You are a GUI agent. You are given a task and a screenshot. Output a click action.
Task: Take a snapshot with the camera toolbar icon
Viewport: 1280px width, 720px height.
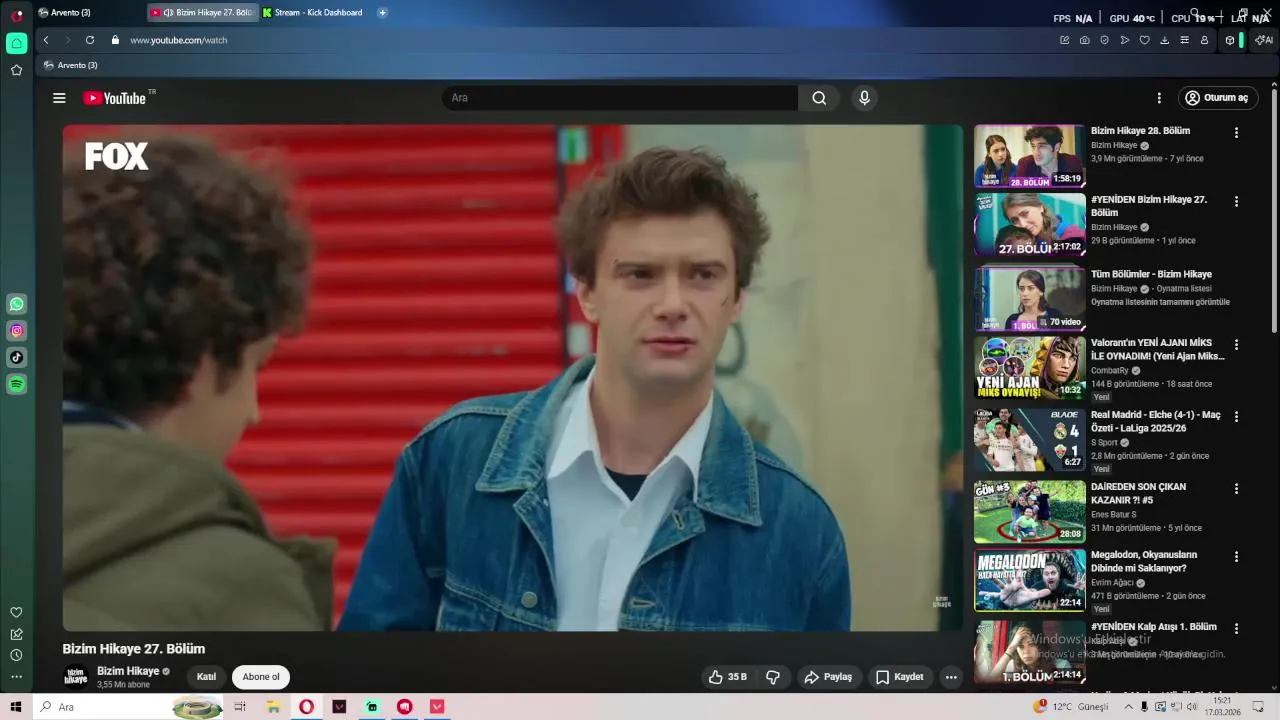(x=1085, y=40)
